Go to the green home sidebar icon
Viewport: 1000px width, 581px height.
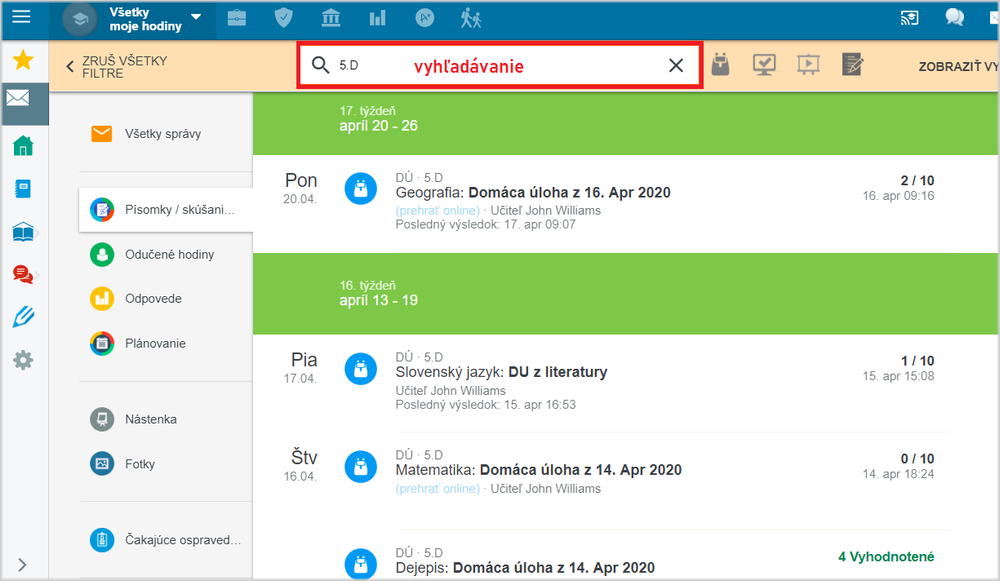pyautogui.click(x=23, y=146)
